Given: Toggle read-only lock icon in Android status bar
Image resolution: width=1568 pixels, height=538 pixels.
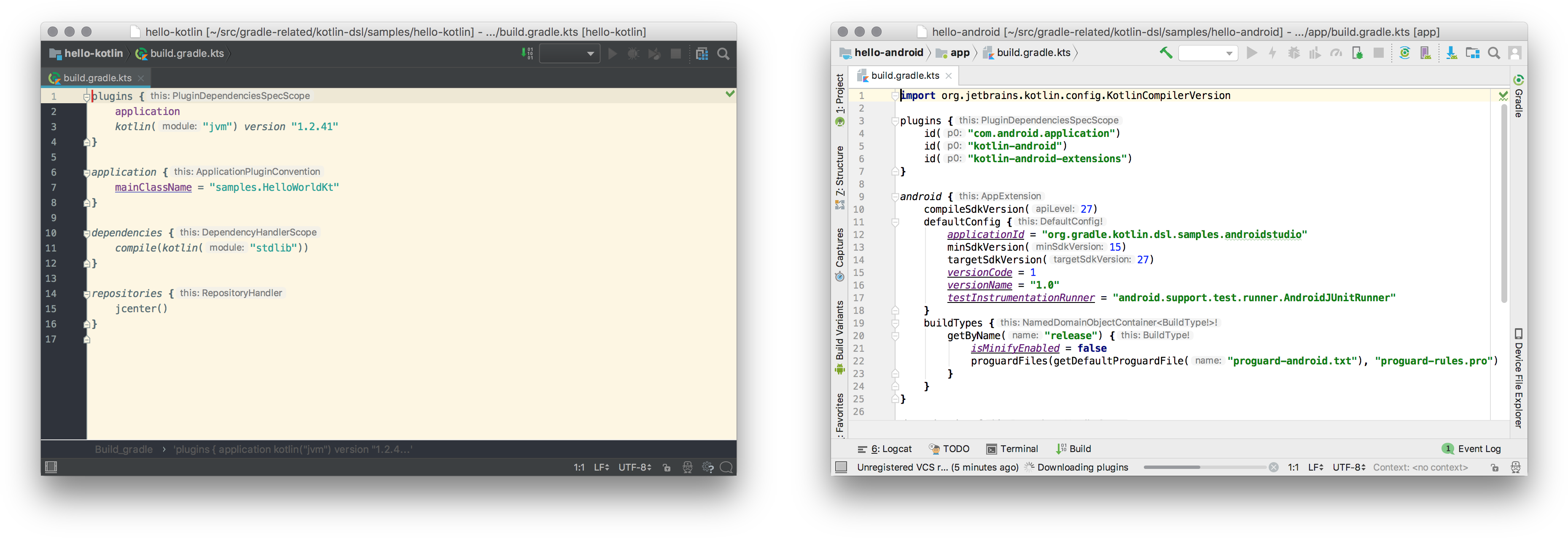Looking at the screenshot, I should coord(1494,467).
